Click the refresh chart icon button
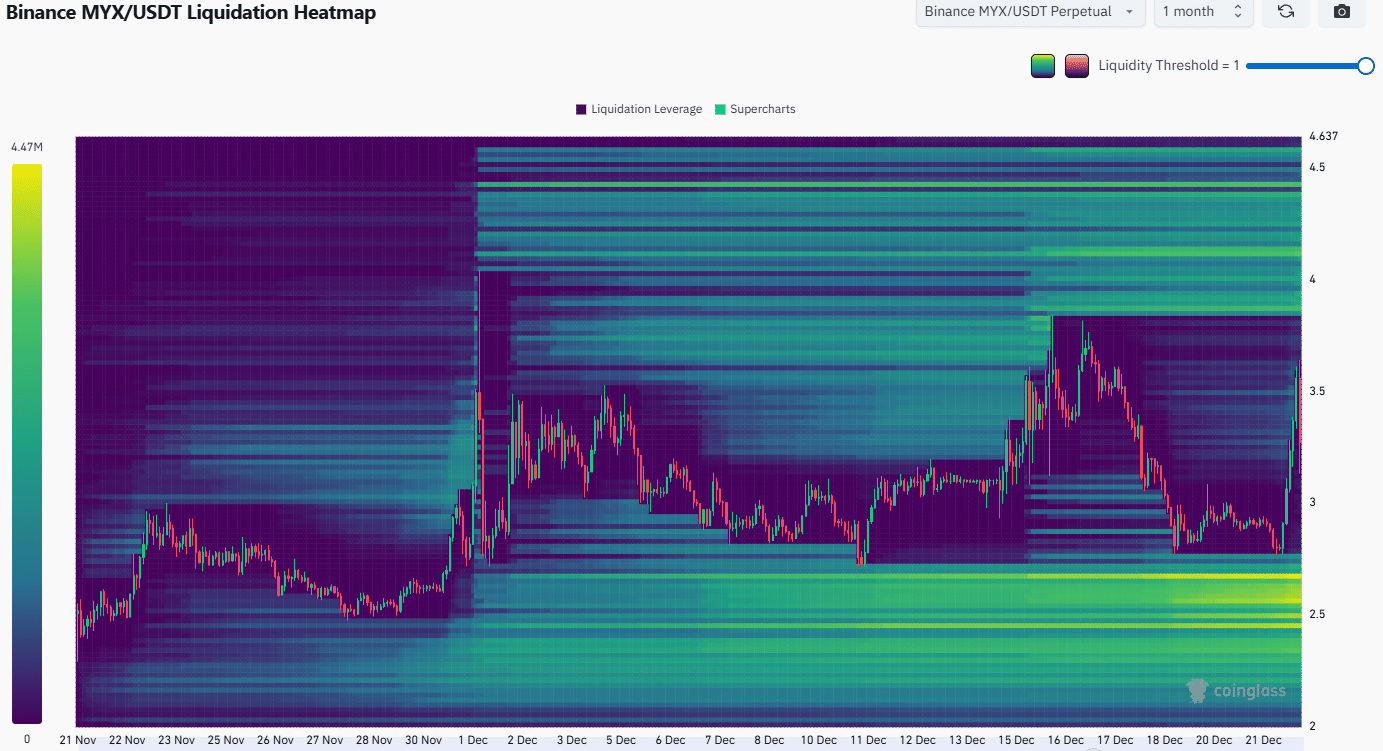1383x751 pixels. [1286, 12]
